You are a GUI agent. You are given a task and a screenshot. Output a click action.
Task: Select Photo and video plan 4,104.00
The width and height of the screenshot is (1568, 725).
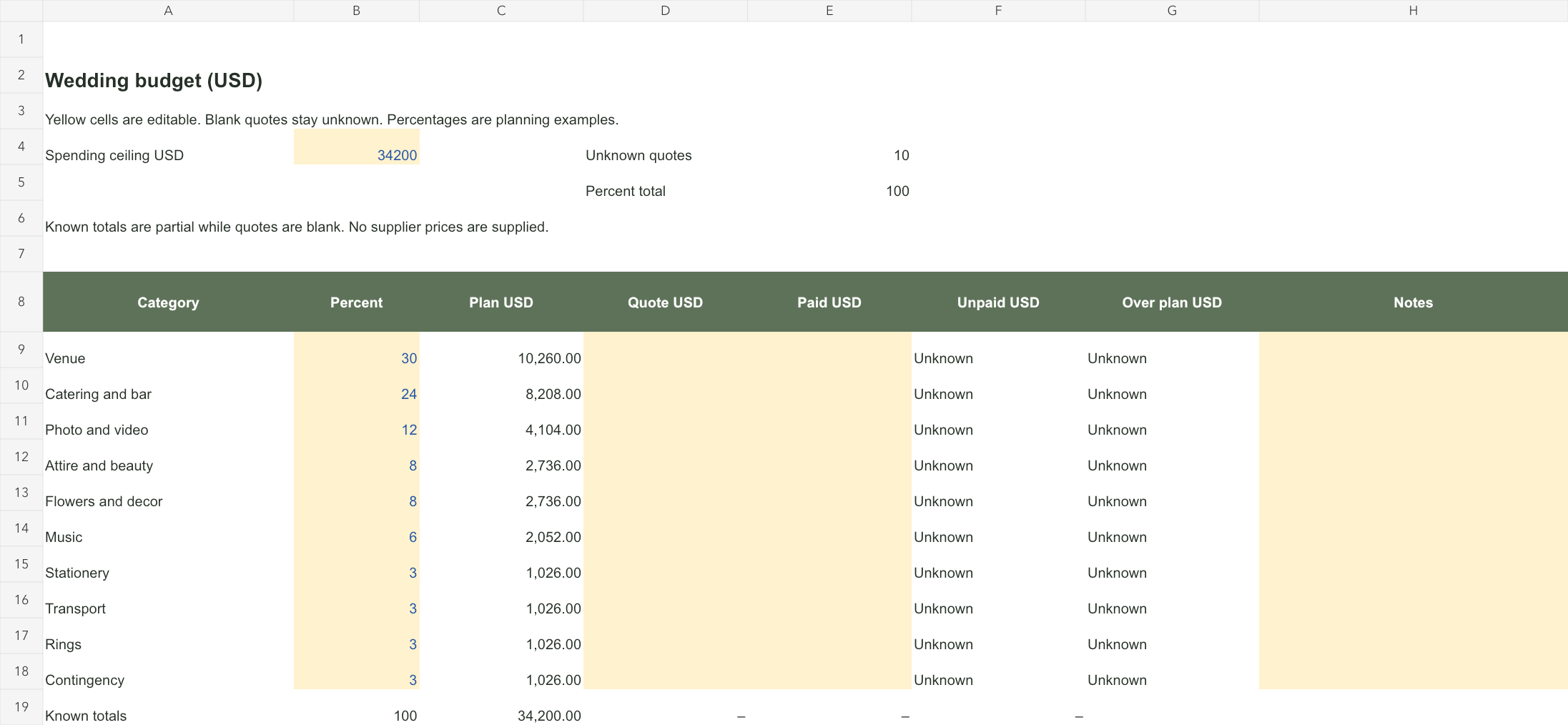tap(501, 421)
